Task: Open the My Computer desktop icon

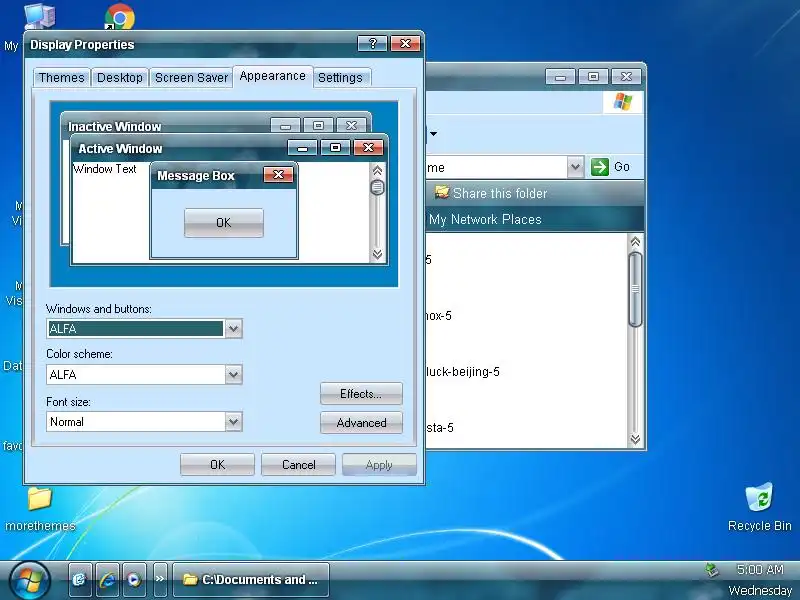Action: point(39,16)
